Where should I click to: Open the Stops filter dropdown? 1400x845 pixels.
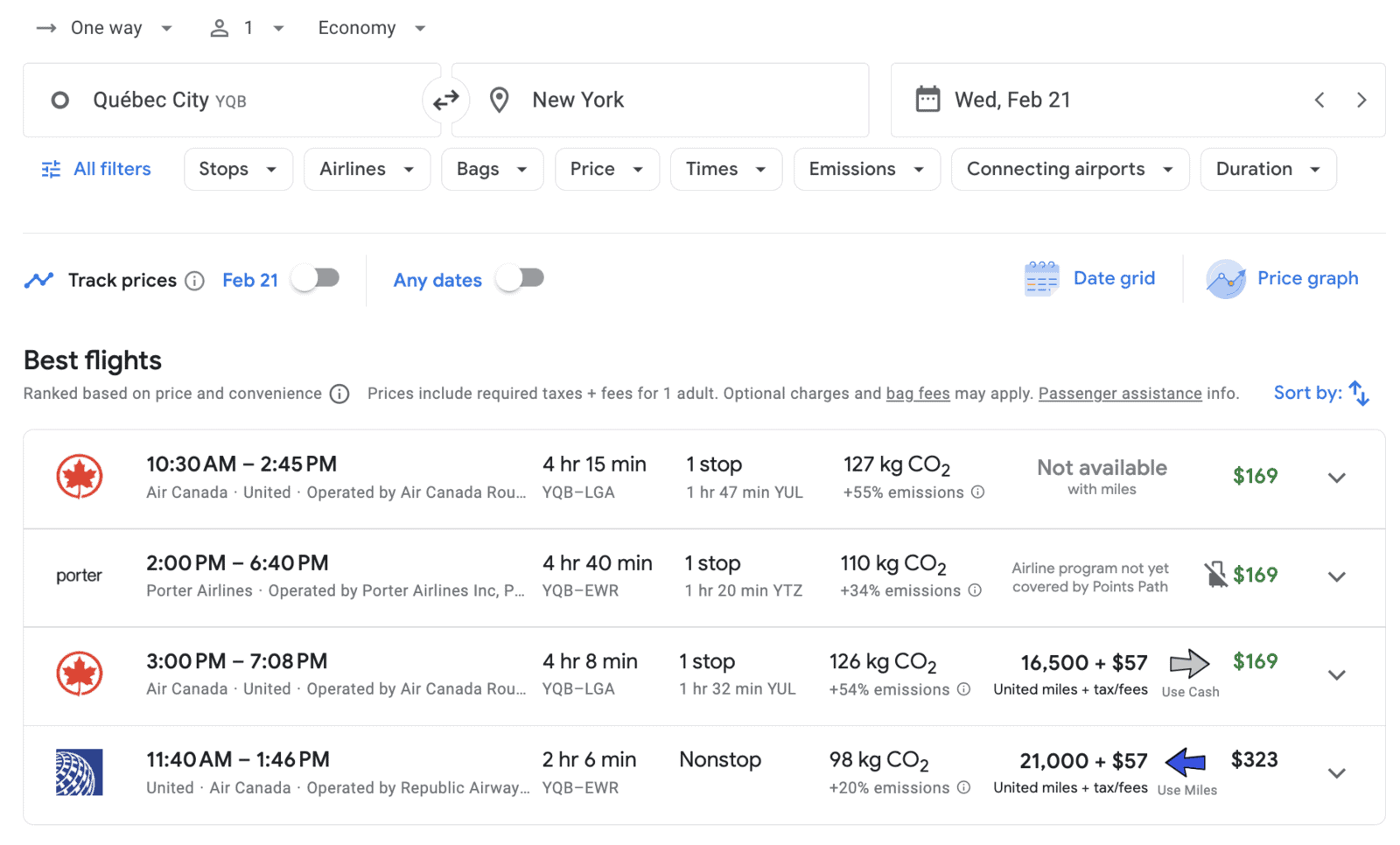tap(238, 169)
